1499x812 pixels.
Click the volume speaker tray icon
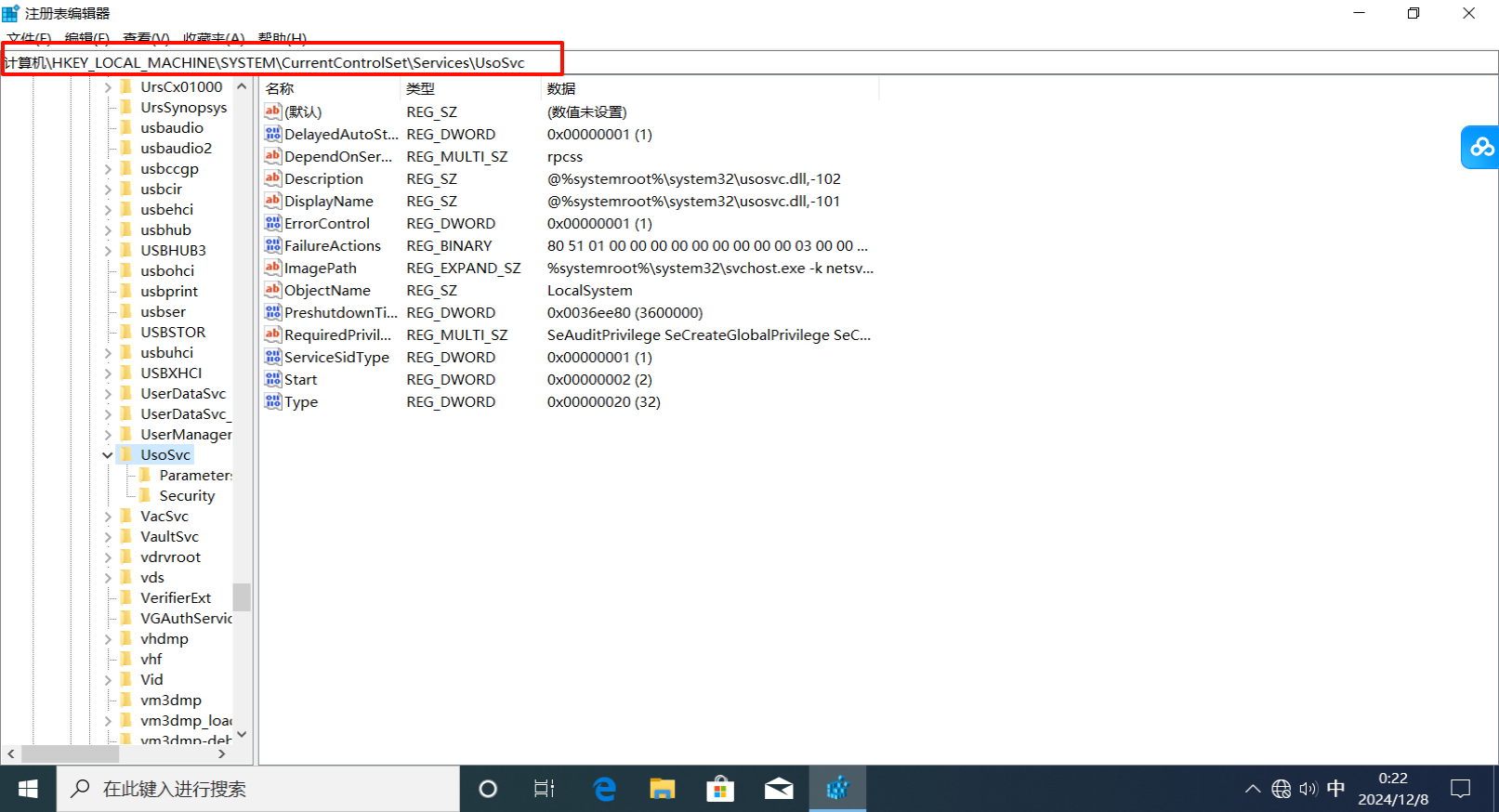(1308, 789)
